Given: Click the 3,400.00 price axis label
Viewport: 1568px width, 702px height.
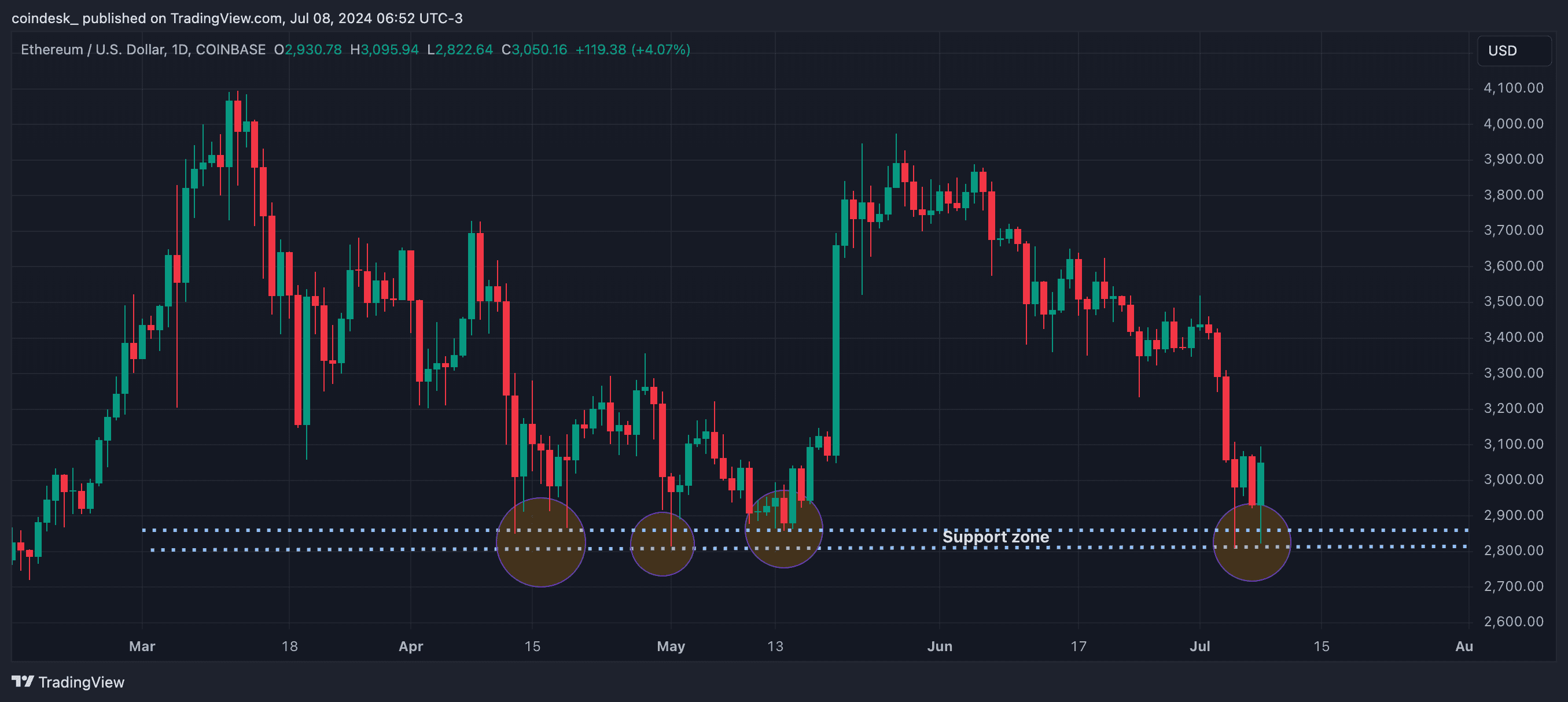Looking at the screenshot, I should click(1513, 337).
